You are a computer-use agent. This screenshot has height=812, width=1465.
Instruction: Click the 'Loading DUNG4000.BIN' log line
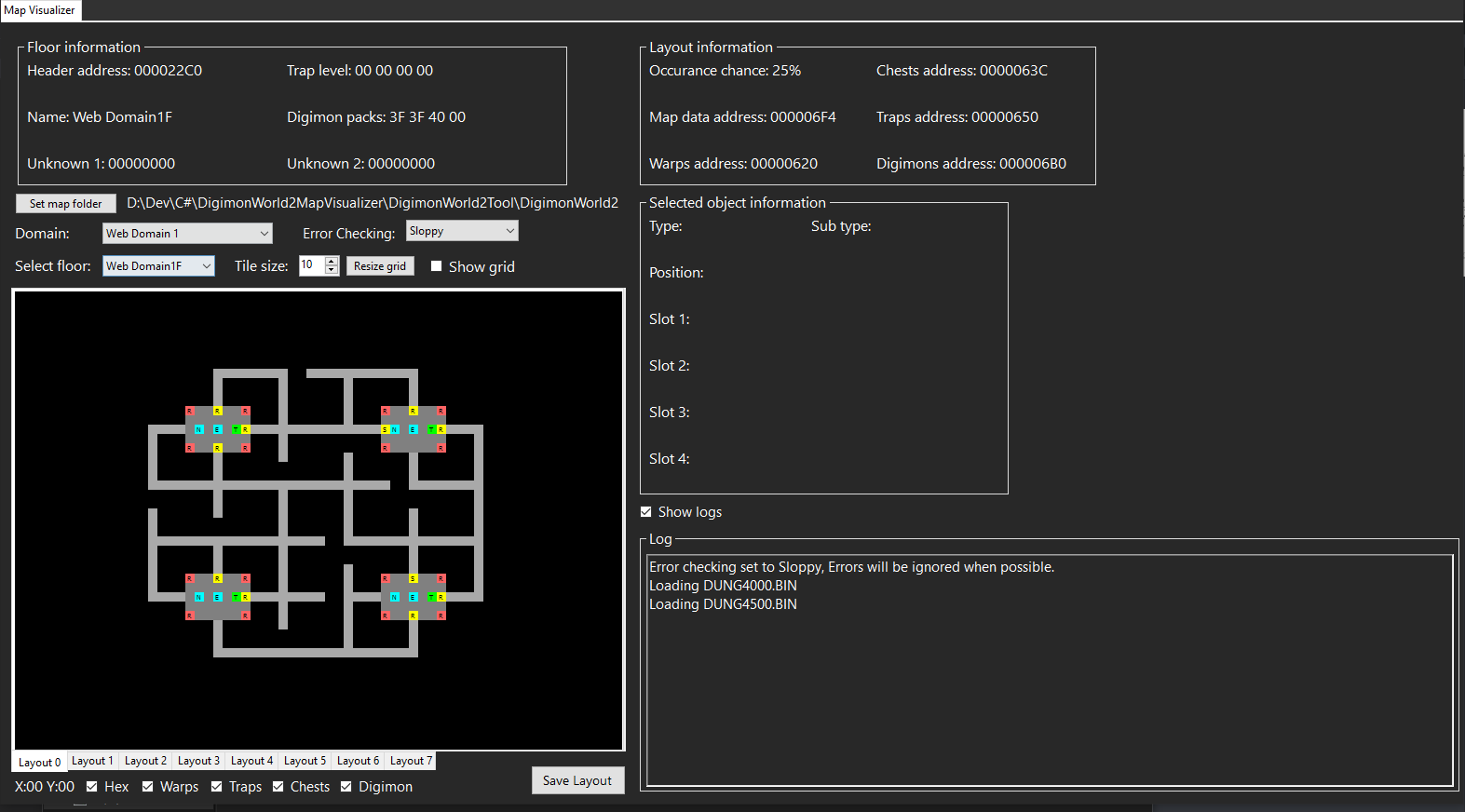point(723,586)
